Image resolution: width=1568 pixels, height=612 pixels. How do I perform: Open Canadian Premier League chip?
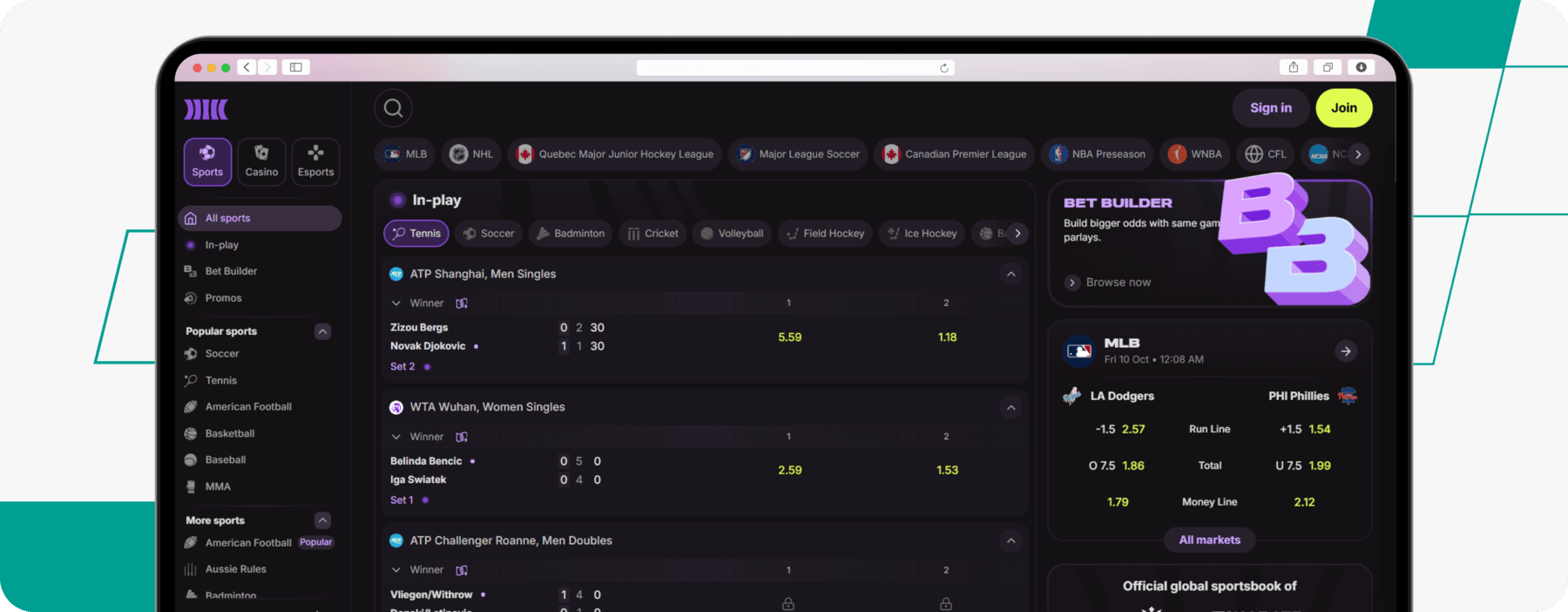(954, 154)
